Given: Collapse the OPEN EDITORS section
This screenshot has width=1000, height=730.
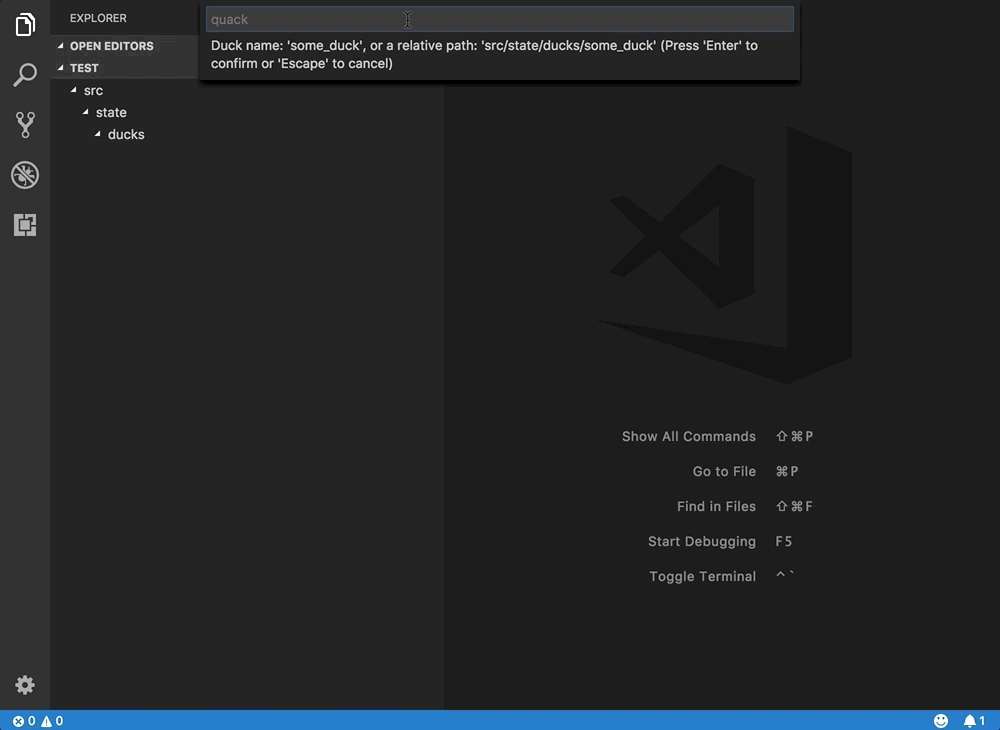Looking at the screenshot, I should tap(61, 45).
